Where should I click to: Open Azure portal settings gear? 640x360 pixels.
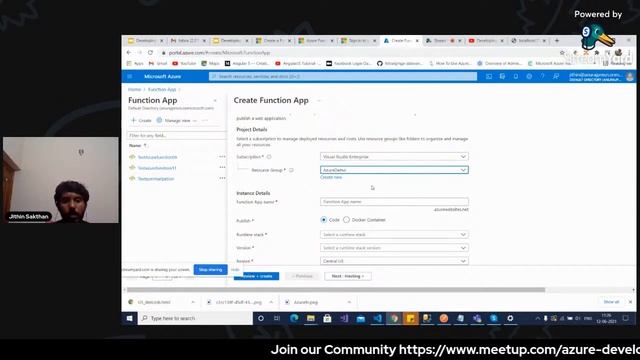click(x=529, y=76)
